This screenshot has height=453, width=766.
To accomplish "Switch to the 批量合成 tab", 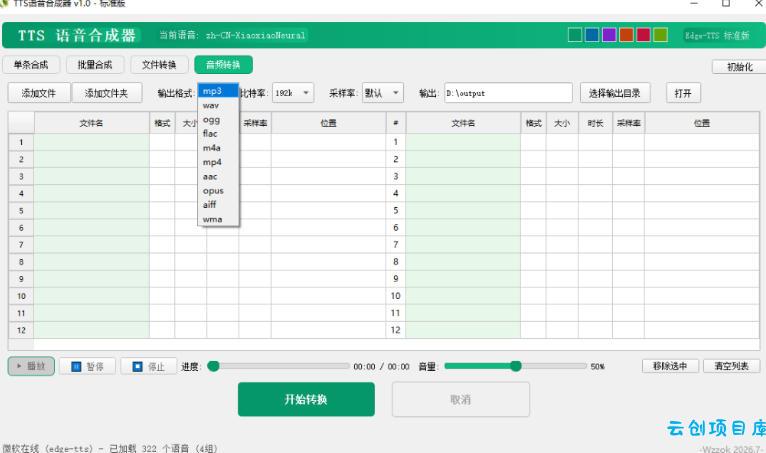I will click(95, 65).
